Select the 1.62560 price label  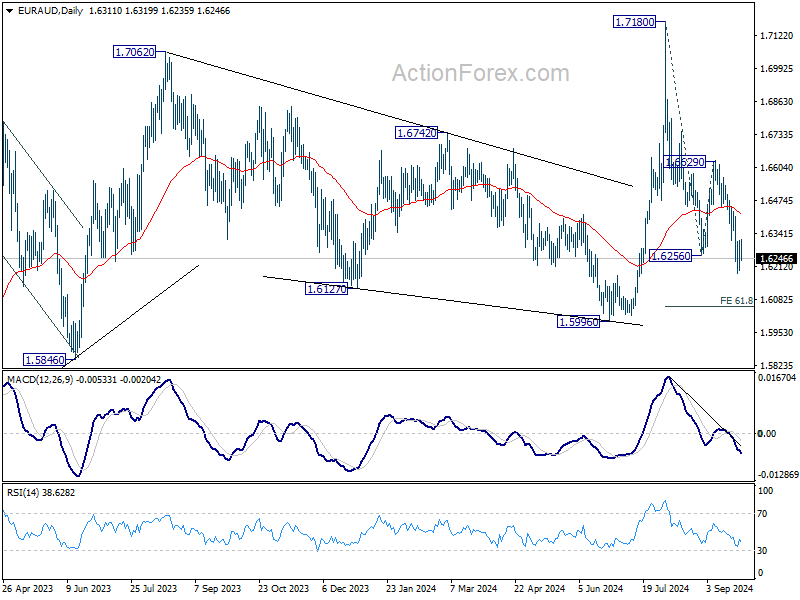(671, 256)
